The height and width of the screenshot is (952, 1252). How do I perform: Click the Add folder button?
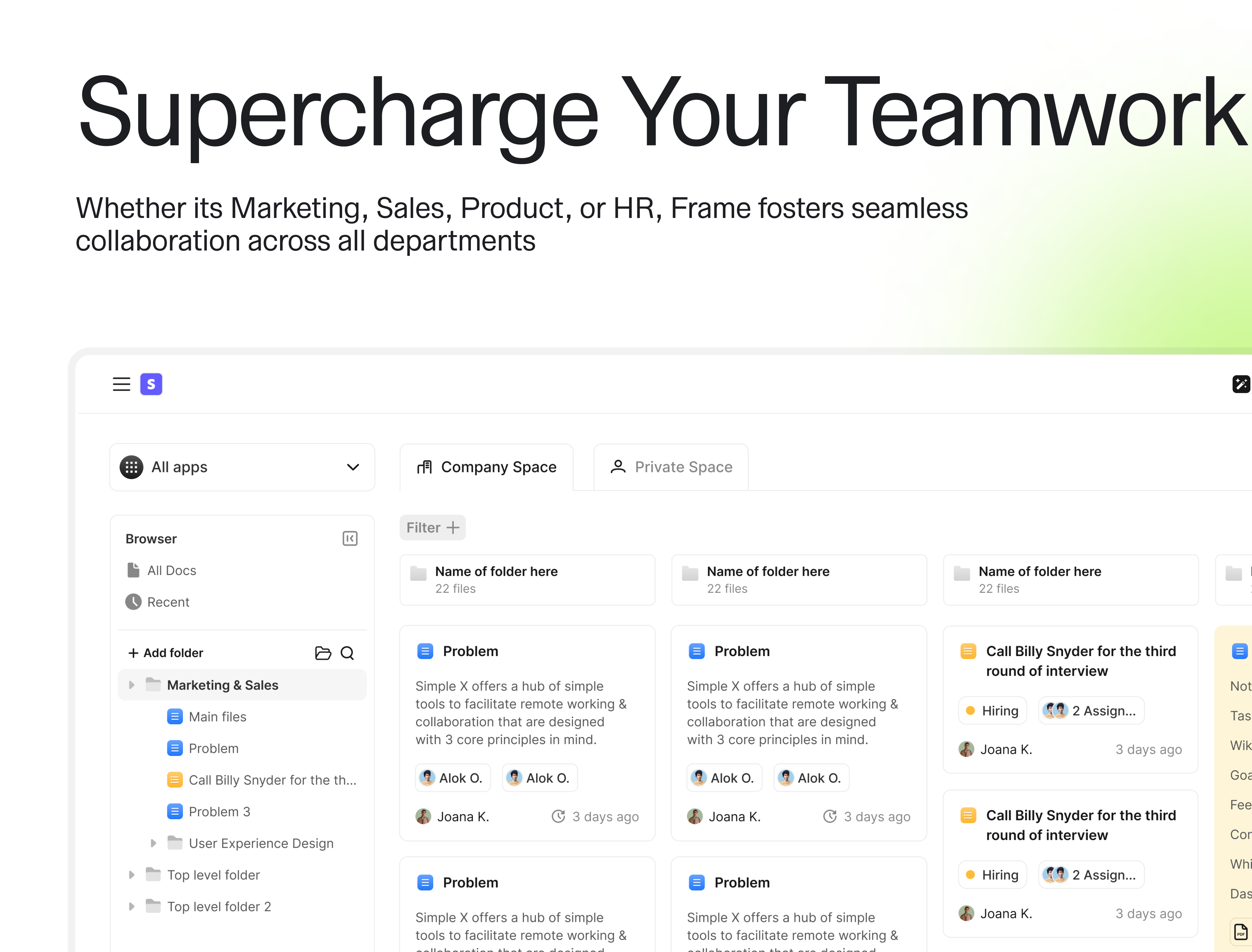(x=165, y=652)
